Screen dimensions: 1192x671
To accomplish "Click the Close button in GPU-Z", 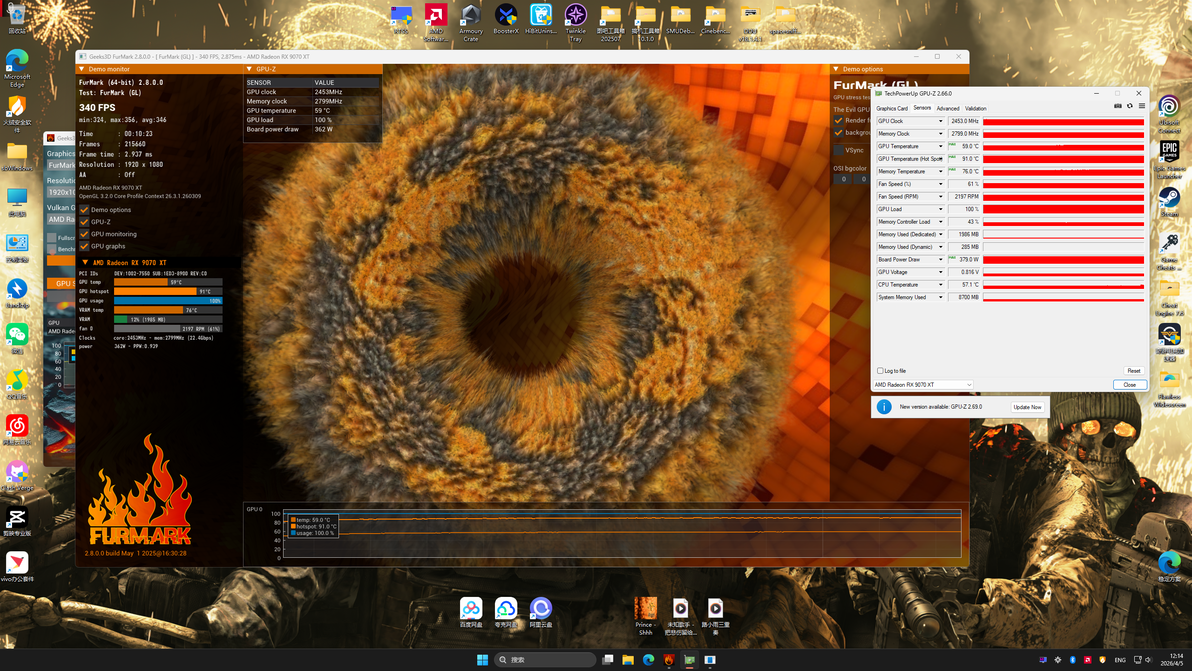I will tap(1130, 385).
